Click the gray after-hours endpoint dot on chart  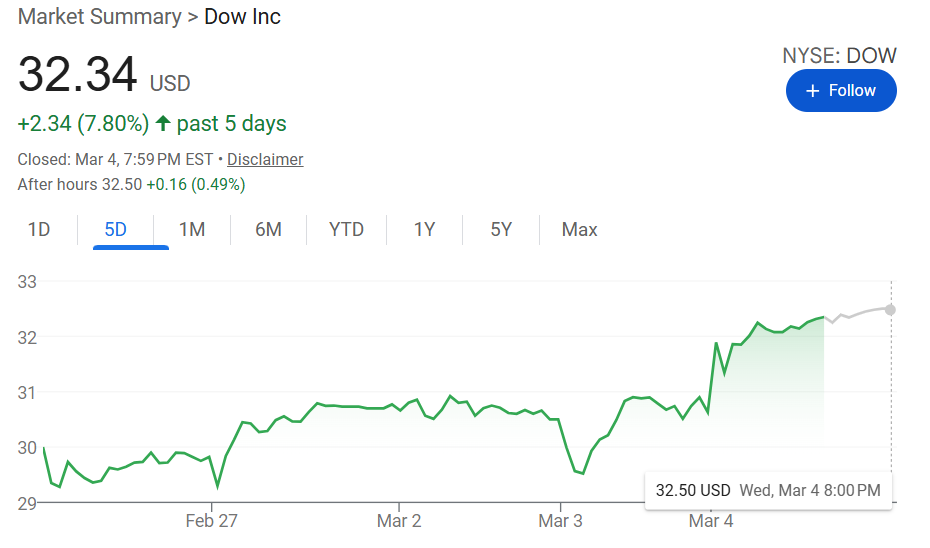890,310
